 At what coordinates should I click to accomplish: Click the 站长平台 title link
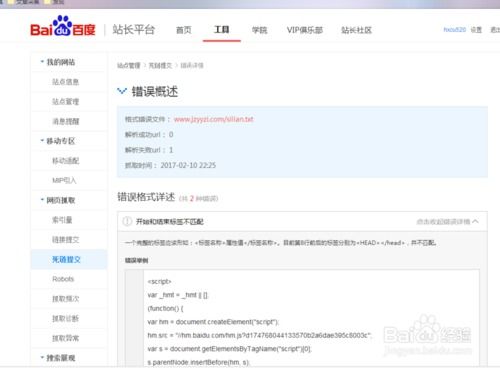[134, 29]
